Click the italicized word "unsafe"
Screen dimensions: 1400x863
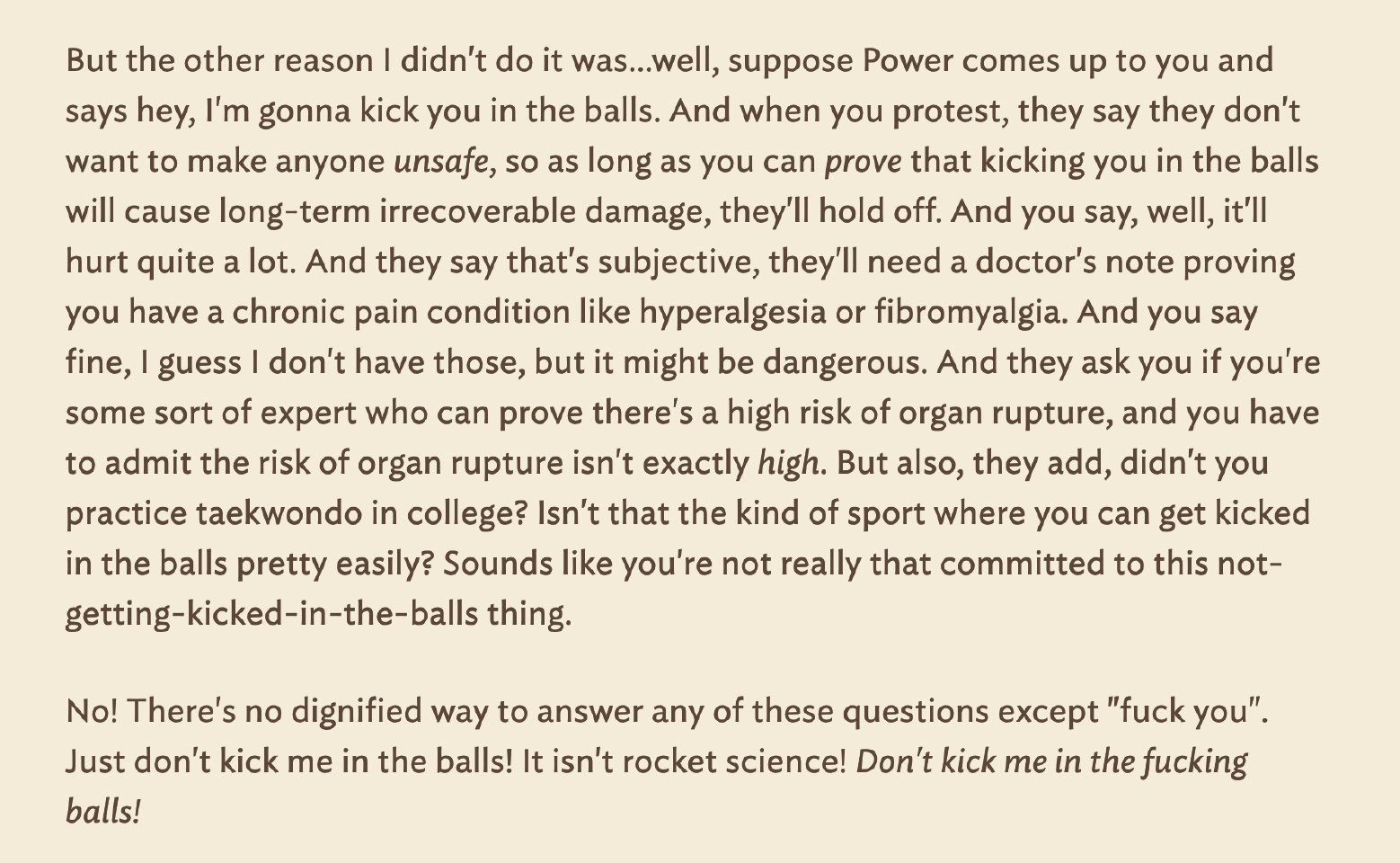pos(442,162)
